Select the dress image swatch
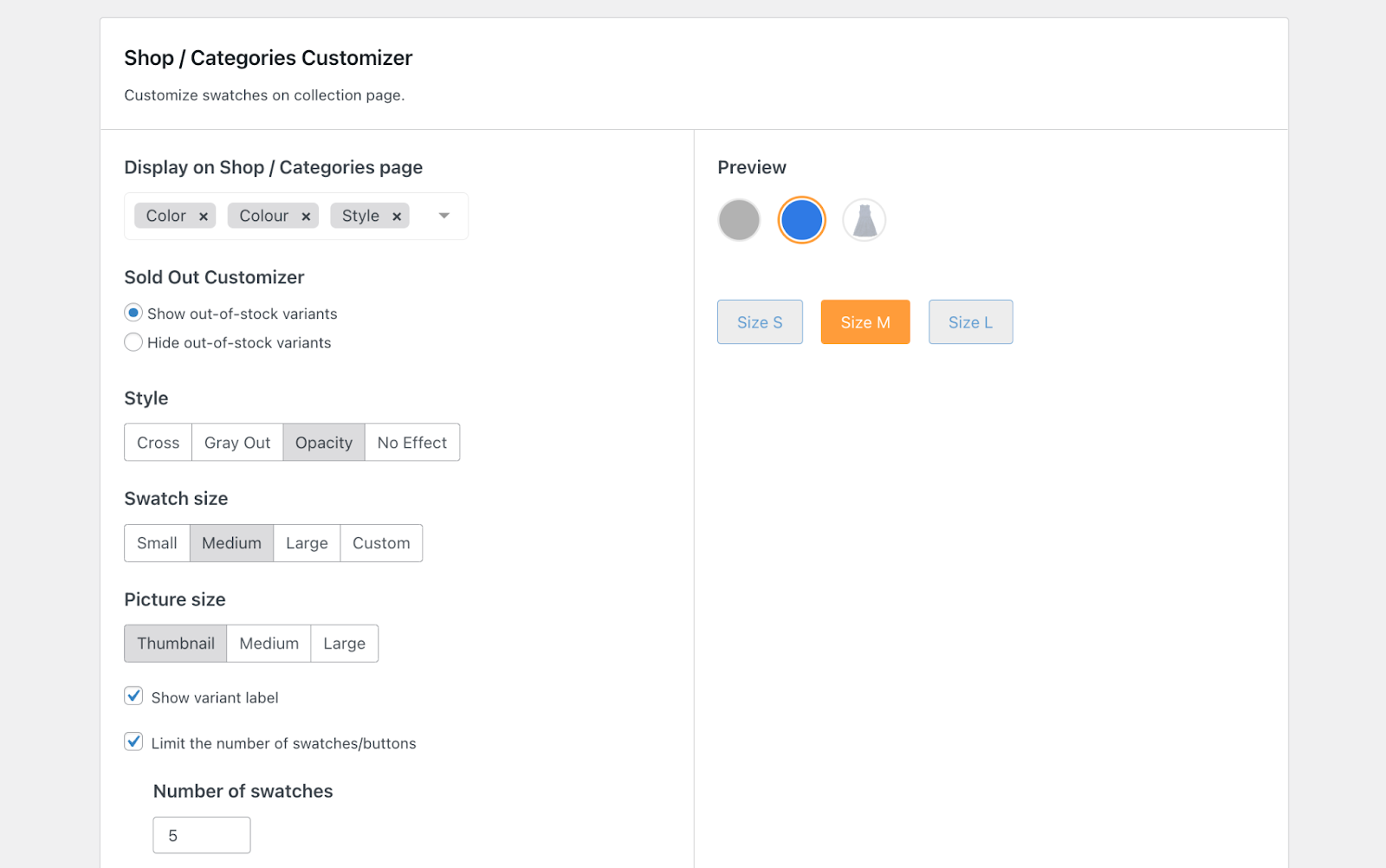The width and height of the screenshot is (1386, 868). 865,220
